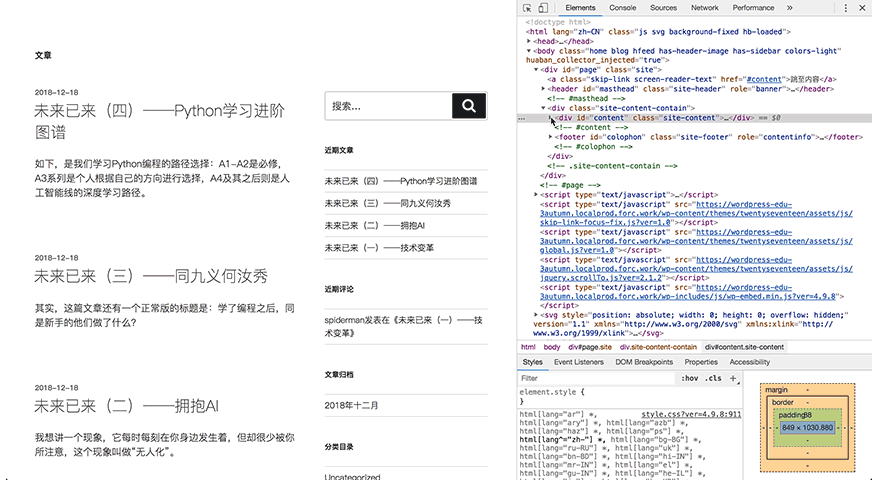Image resolution: width=880 pixels, height=480 pixels.
Task: Open recent post 未来已来（一）技术变革 in sidebar
Action: coord(379,248)
